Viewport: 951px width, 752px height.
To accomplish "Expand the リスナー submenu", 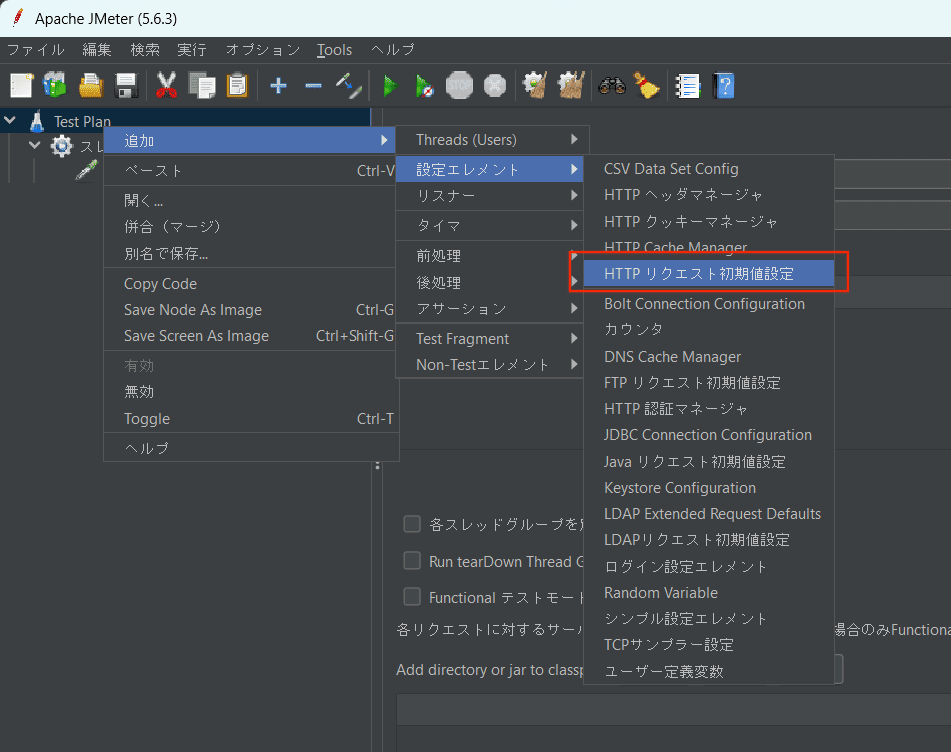I will pyautogui.click(x=489, y=195).
